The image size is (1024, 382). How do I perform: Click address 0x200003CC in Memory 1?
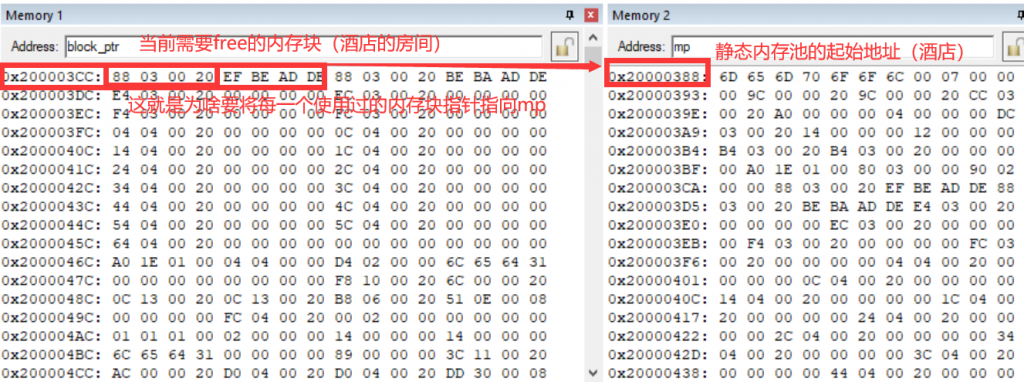[x=52, y=77]
